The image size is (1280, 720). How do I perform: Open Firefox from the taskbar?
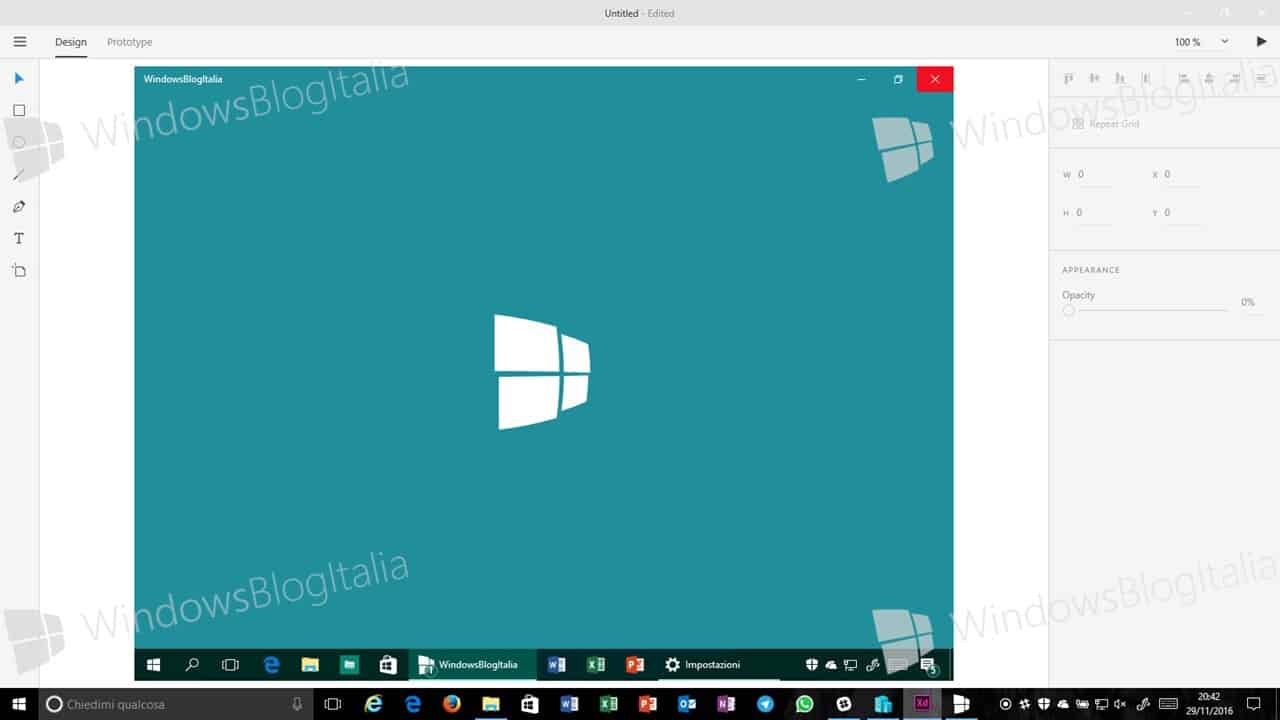[x=451, y=704]
